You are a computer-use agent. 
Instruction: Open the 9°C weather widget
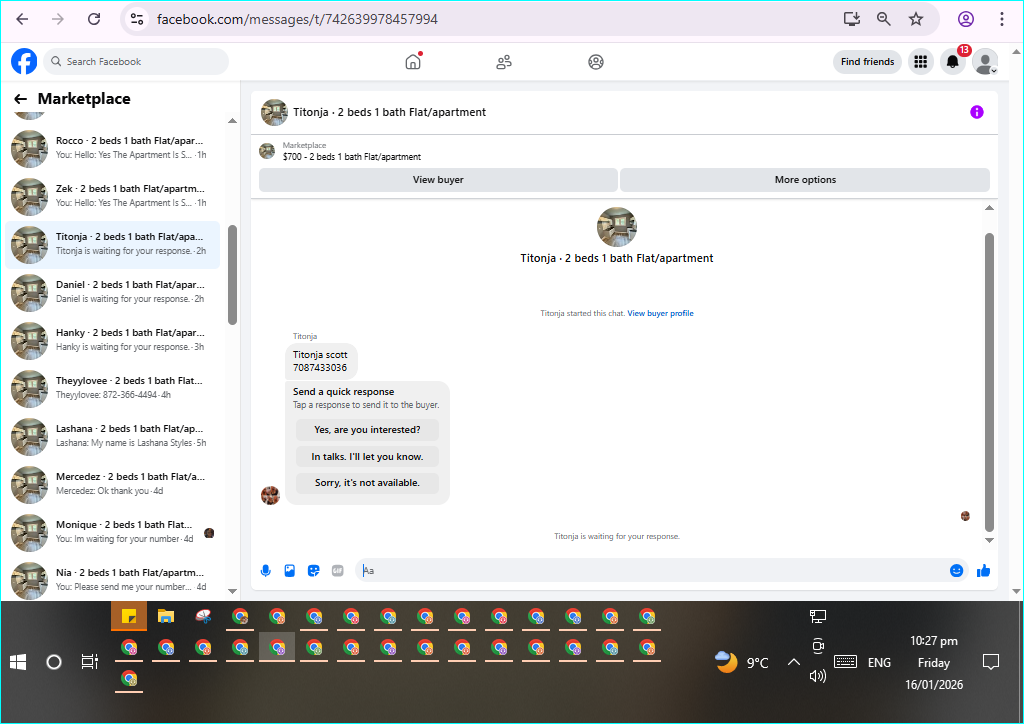coord(742,663)
